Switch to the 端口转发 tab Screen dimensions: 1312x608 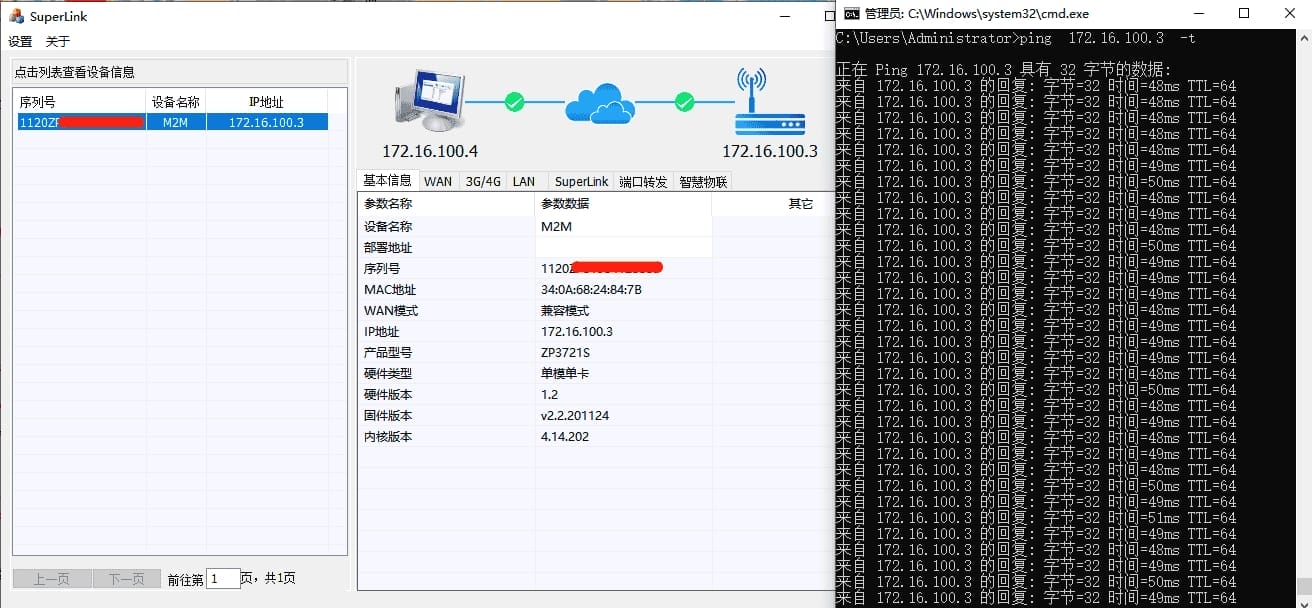point(643,181)
